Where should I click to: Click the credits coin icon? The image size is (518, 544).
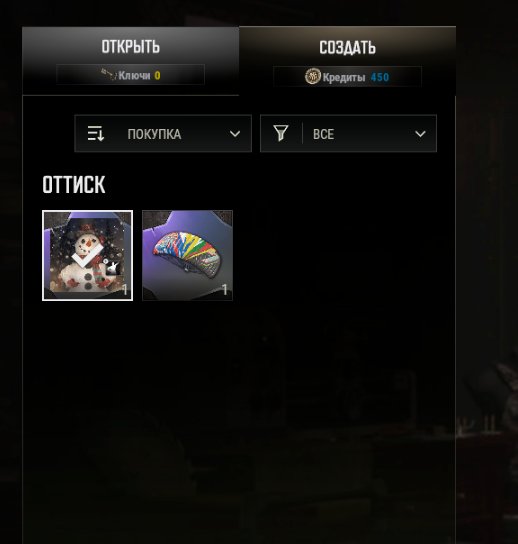(313, 76)
